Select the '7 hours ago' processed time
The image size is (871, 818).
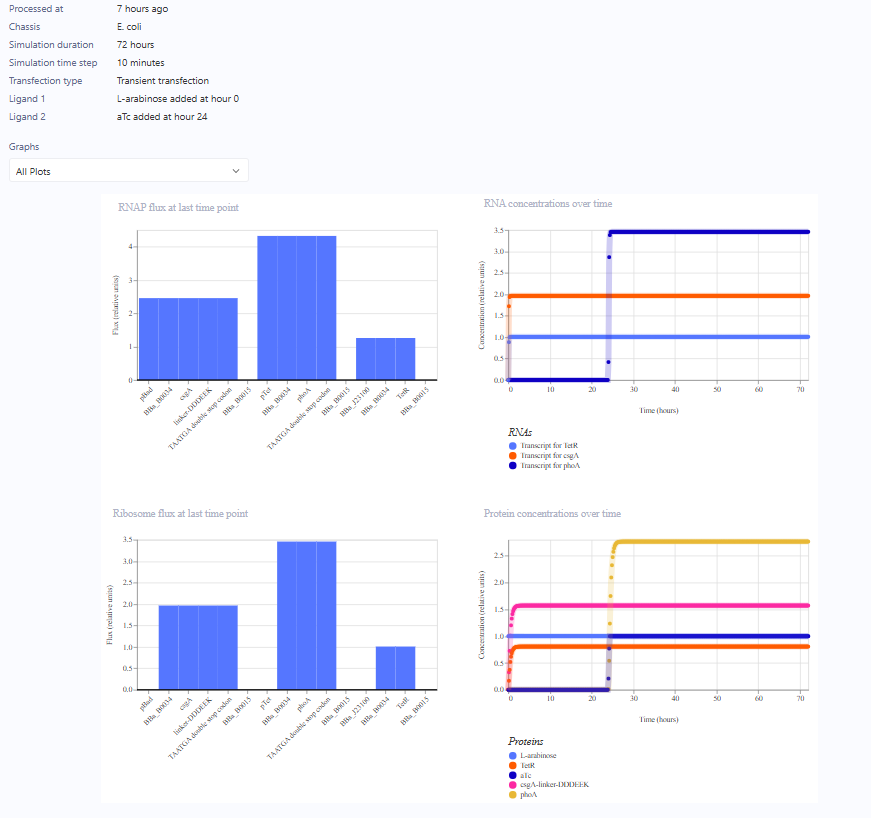coord(143,9)
